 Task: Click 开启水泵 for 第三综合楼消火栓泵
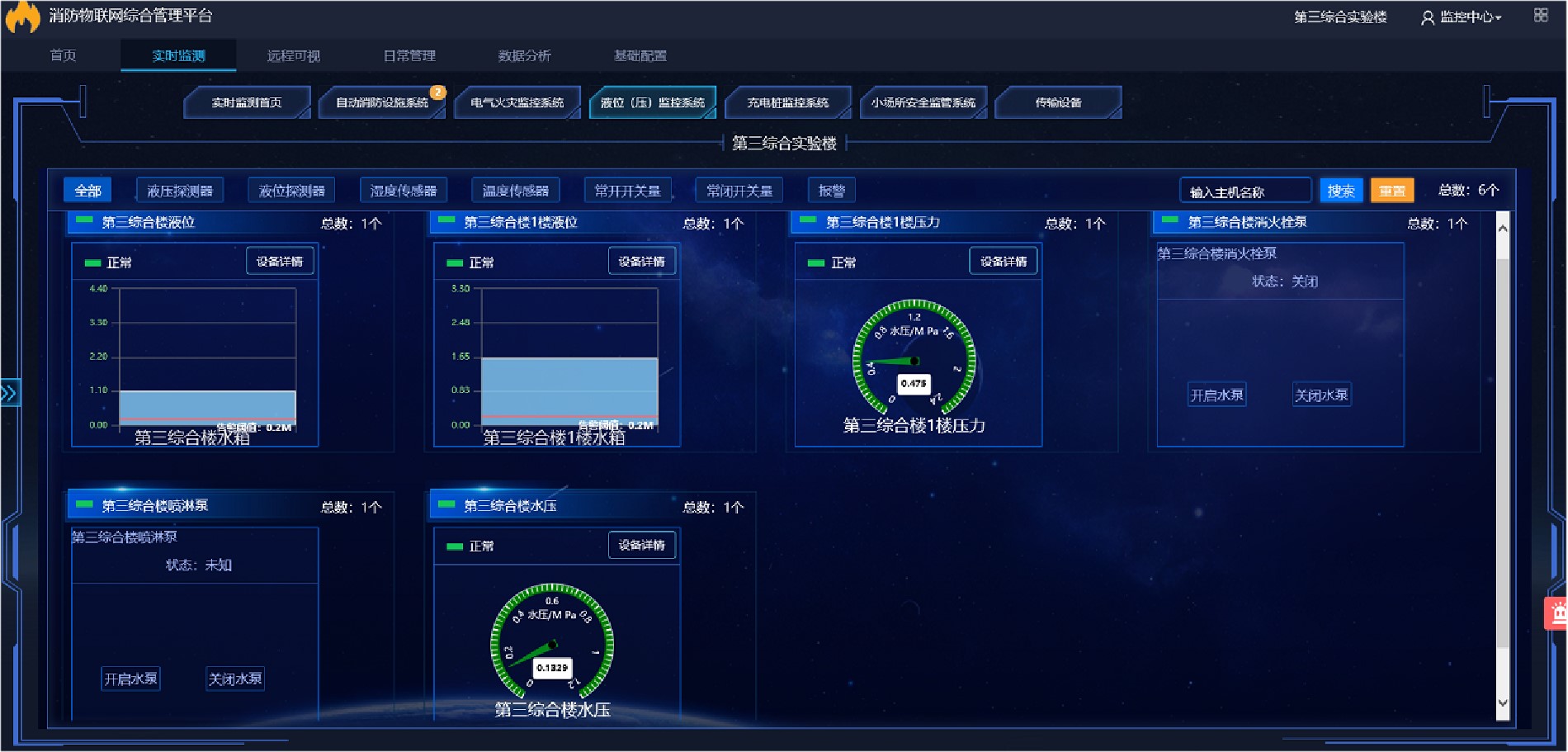click(1216, 395)
